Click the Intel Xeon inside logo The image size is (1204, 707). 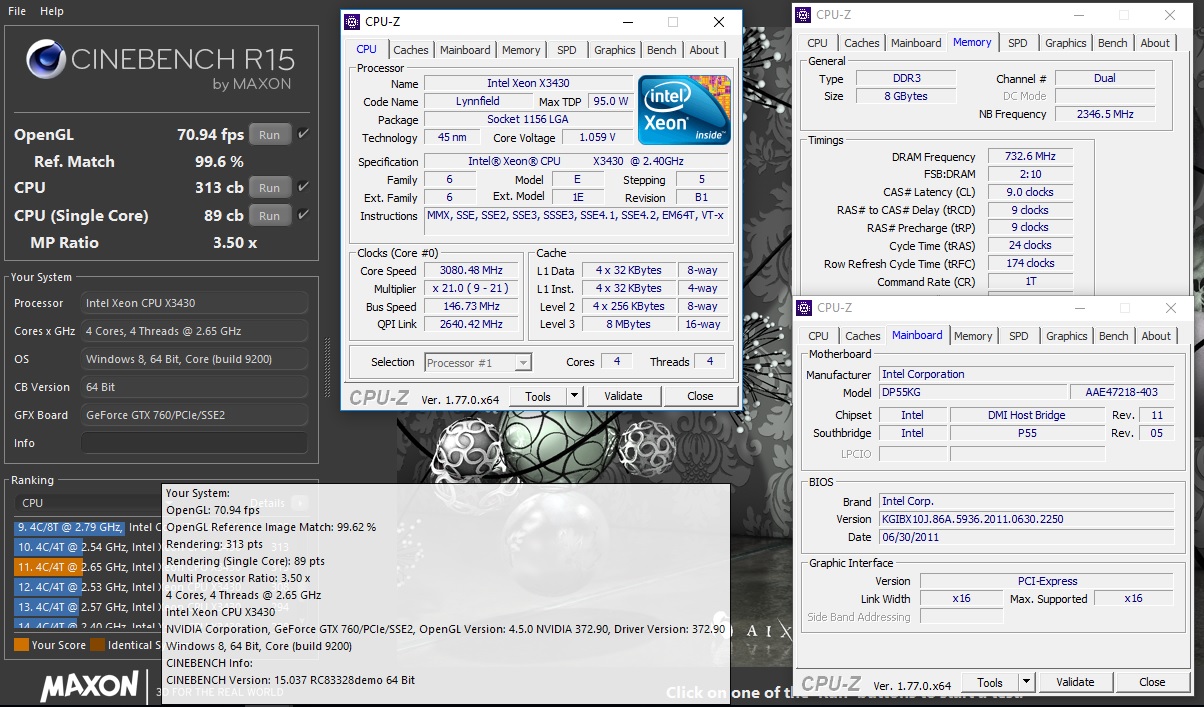[x=684, y=110]
